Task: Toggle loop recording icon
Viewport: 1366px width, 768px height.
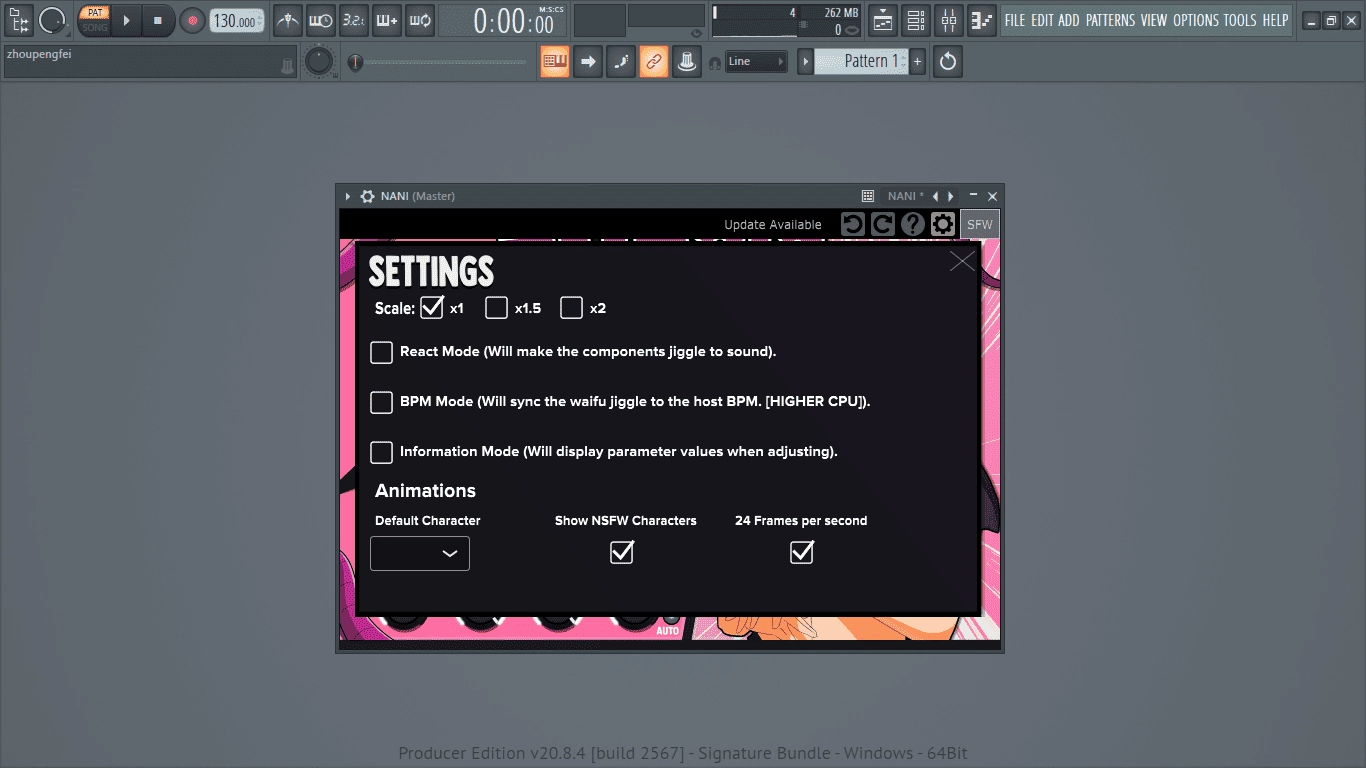Action: 419,20
